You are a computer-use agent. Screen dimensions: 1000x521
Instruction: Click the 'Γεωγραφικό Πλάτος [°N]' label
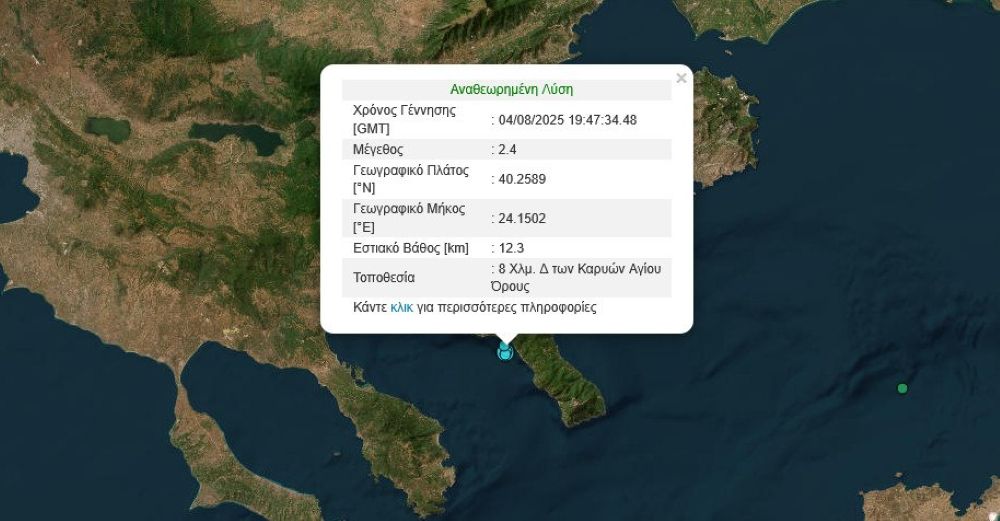pyautogui.click(x=410, y=179)
